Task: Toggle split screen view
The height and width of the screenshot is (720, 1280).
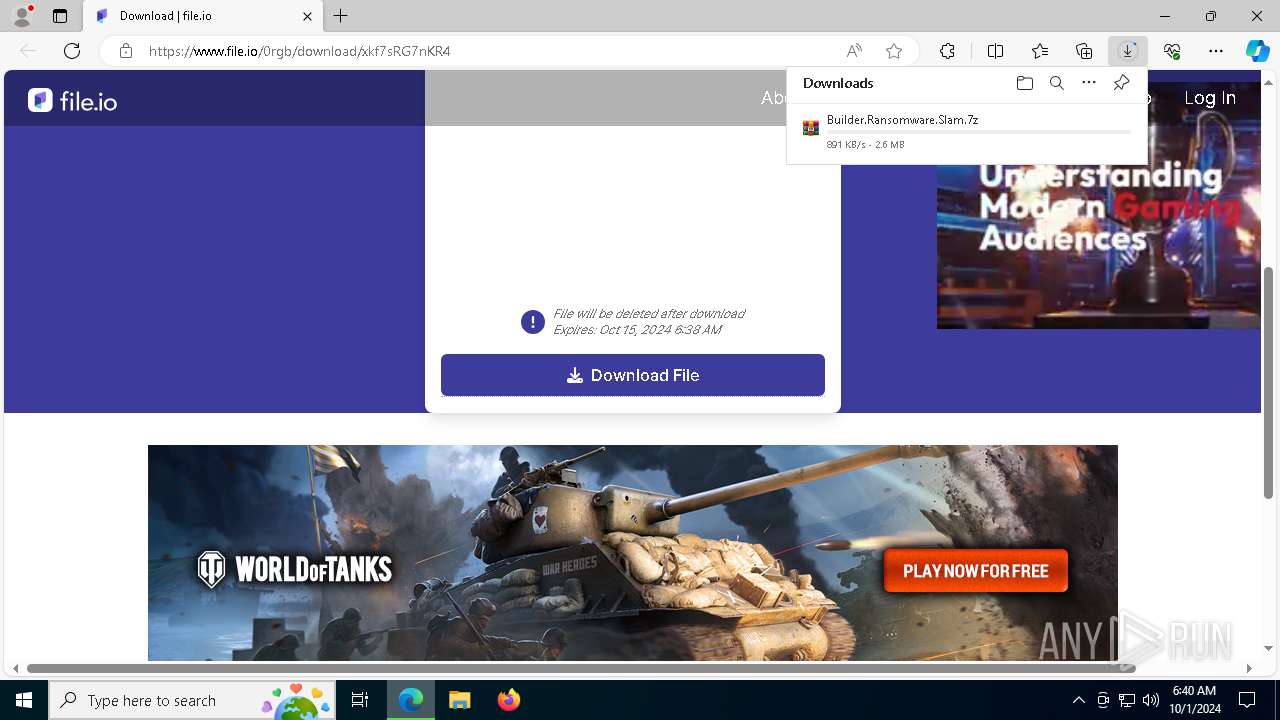Action: pyautogui.click(x=996, y=51)
